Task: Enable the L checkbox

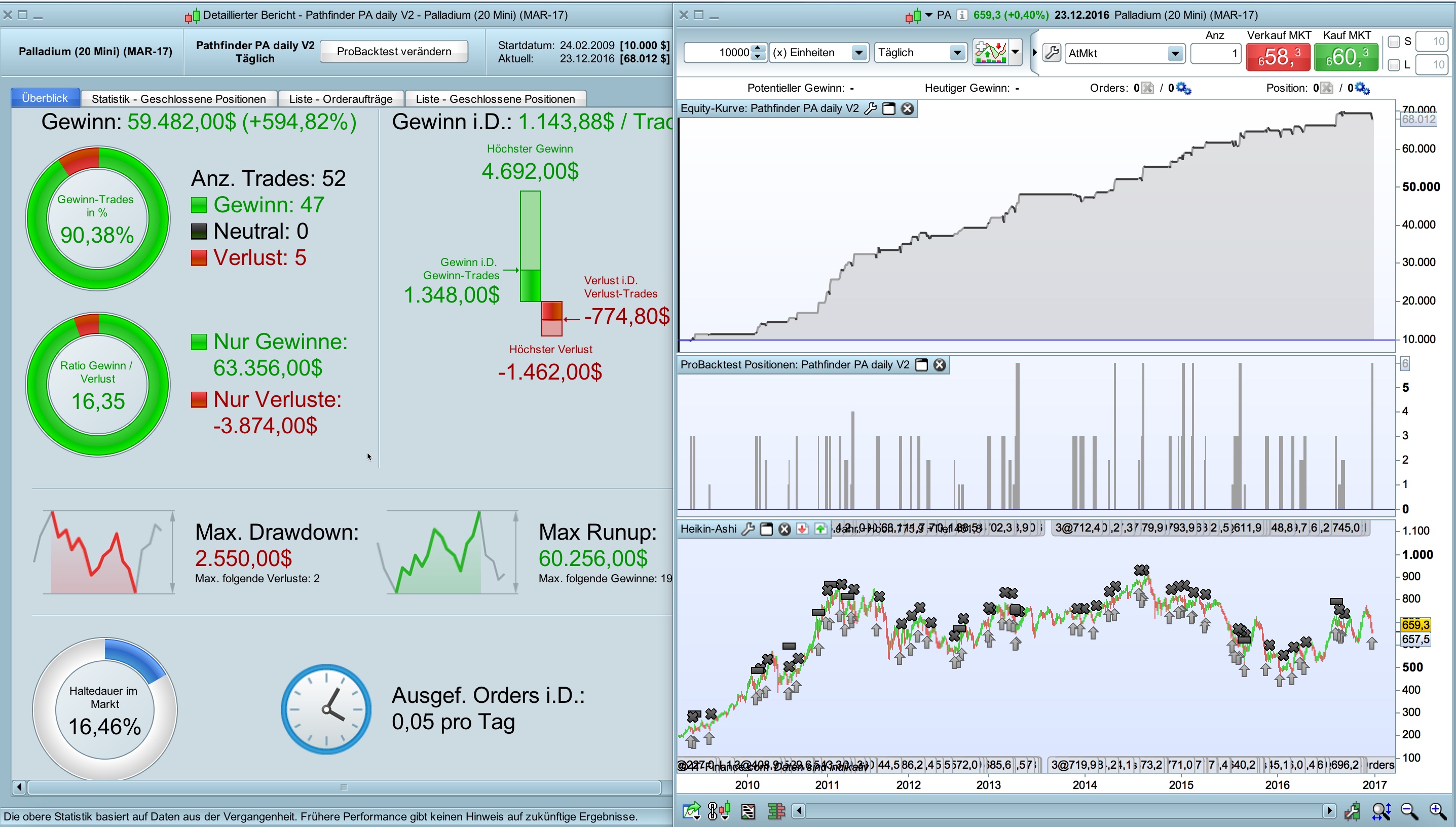Action: (x=1394, y=65)
